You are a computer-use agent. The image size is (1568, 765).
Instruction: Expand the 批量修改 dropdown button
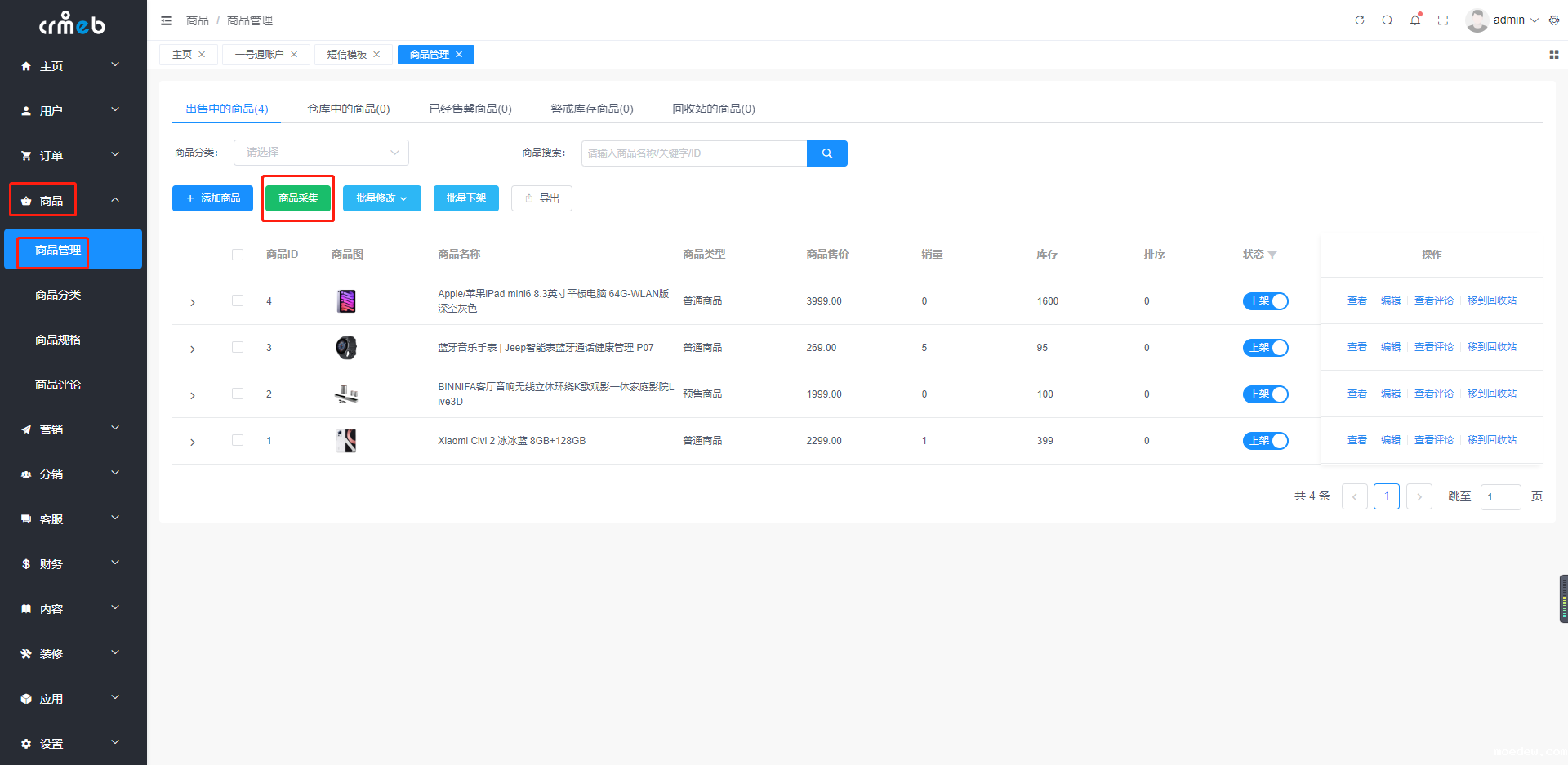pyautogui.click(x=381, y=198)
